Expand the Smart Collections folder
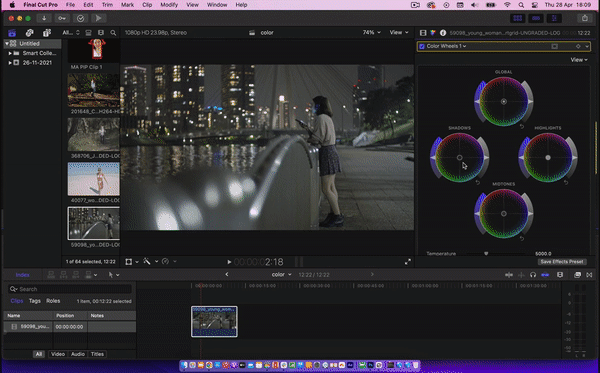This screenshot has width=600, height=373. click(x=10, y=53)
